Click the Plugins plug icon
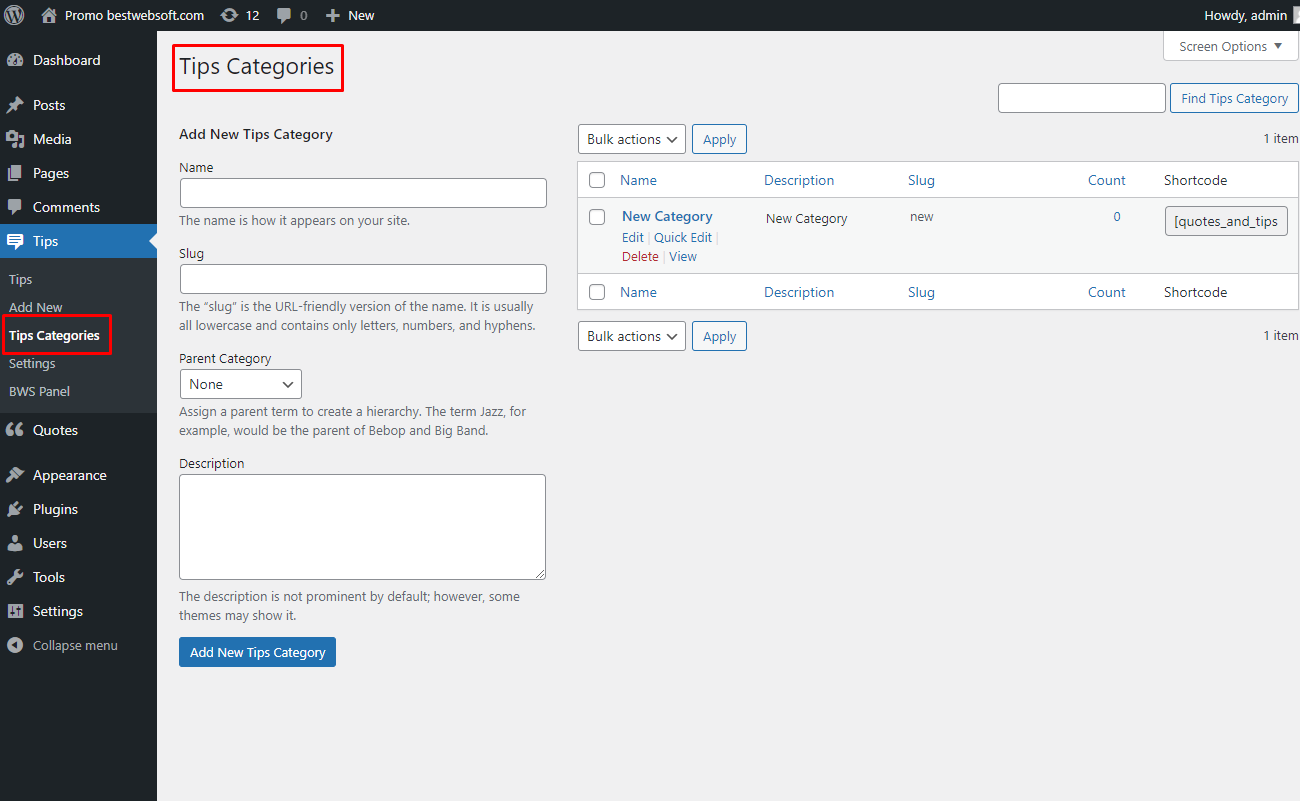1300x801 pixels. (15, 509)
